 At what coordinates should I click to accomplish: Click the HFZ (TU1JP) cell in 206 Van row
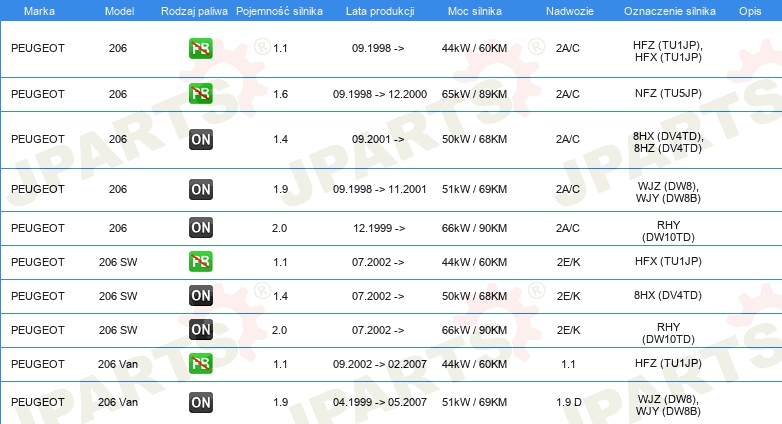point(668,363)
